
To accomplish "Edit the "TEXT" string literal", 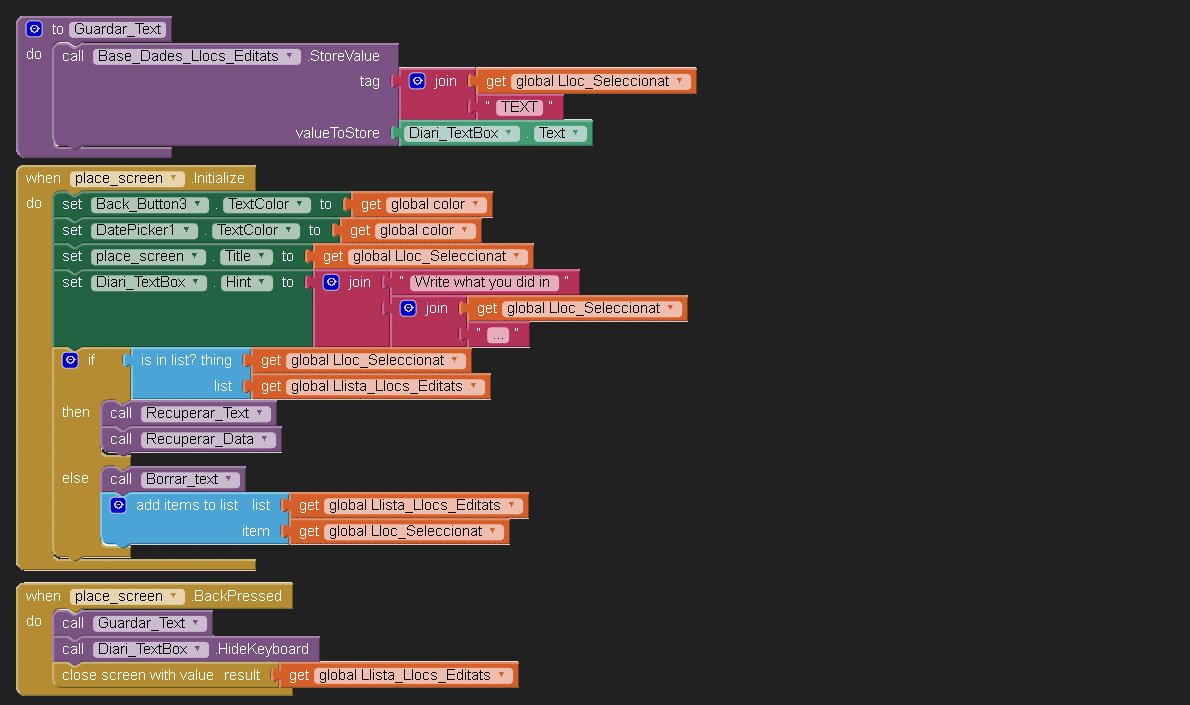I will [x=519, y=107].
